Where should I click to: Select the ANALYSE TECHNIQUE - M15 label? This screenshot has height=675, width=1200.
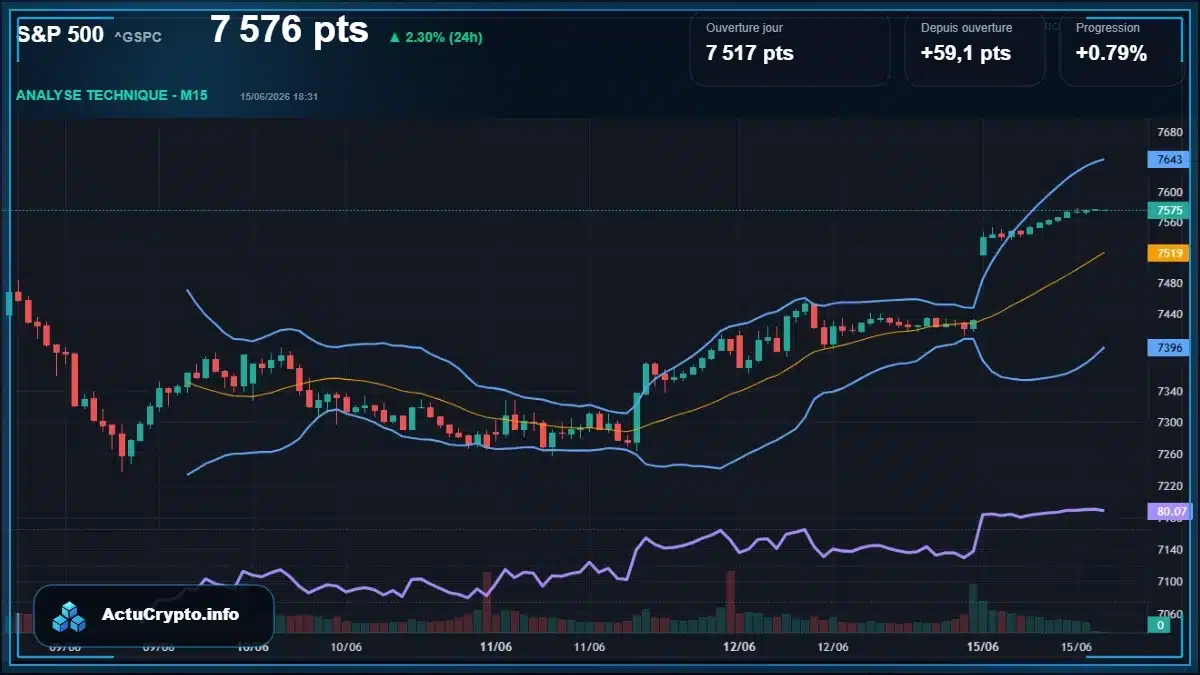(x=111, y=95)
